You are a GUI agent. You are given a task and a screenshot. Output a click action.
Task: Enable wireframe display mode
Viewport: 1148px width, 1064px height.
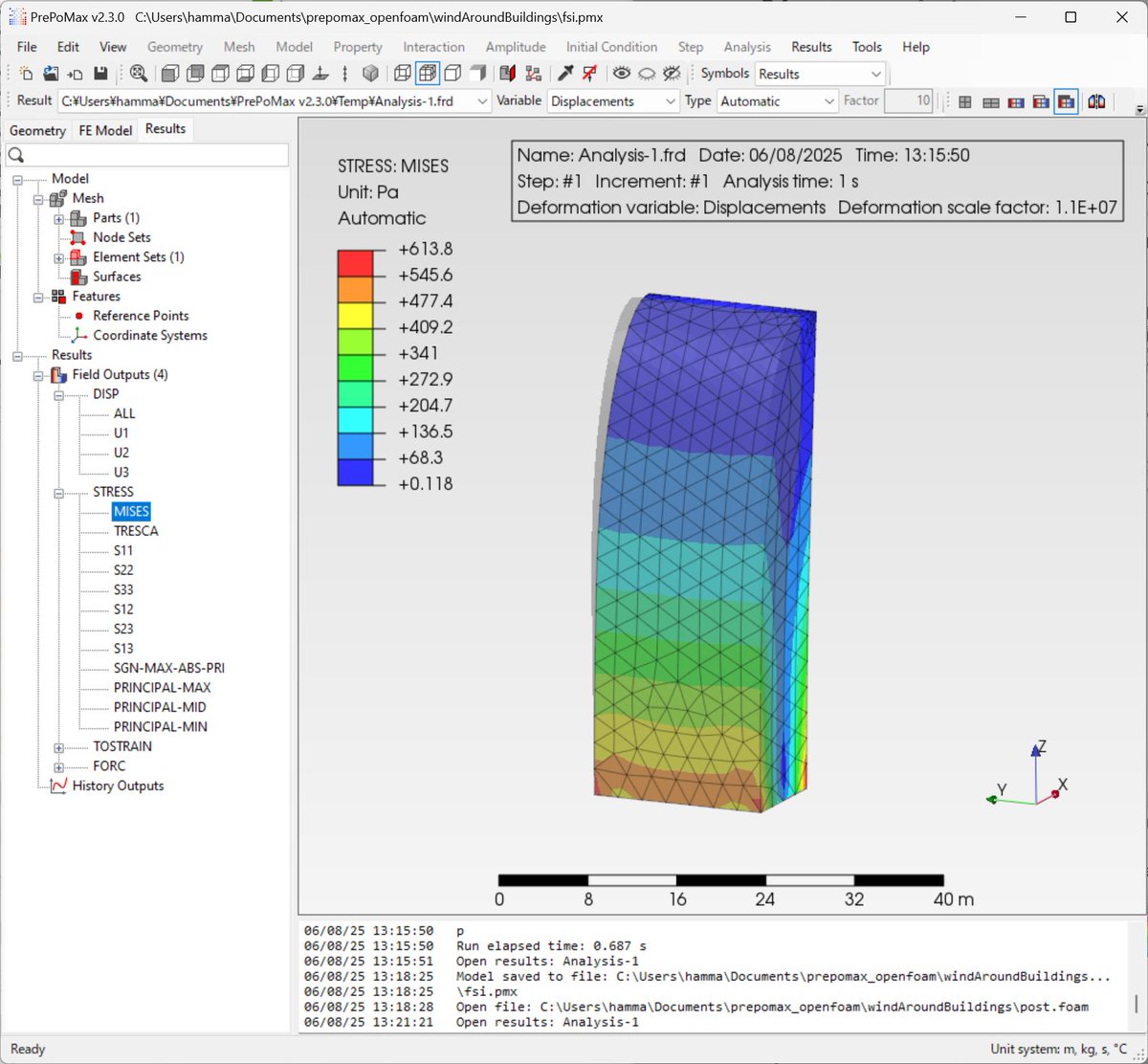[x=402, y=74]
